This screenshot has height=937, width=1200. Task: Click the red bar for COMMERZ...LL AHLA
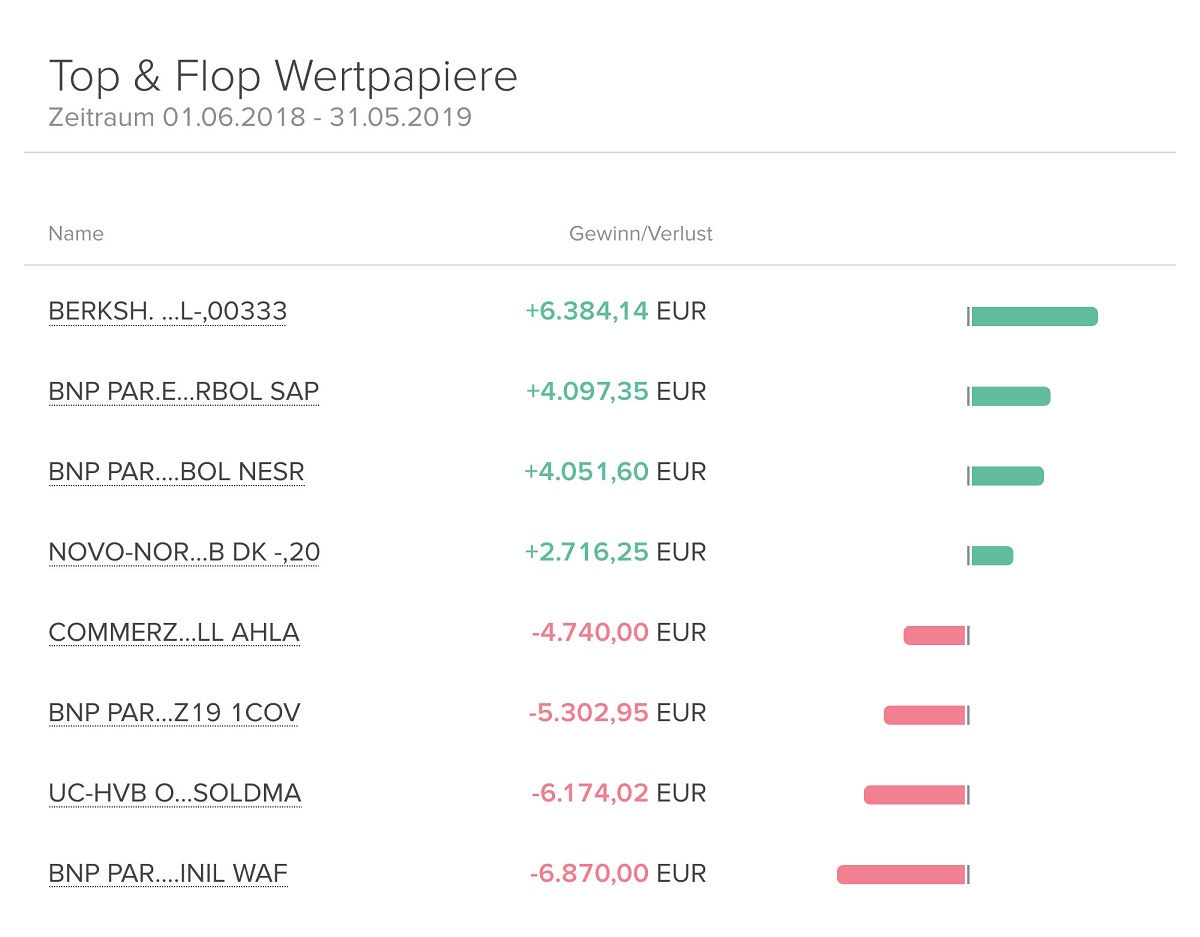point(935,635)
